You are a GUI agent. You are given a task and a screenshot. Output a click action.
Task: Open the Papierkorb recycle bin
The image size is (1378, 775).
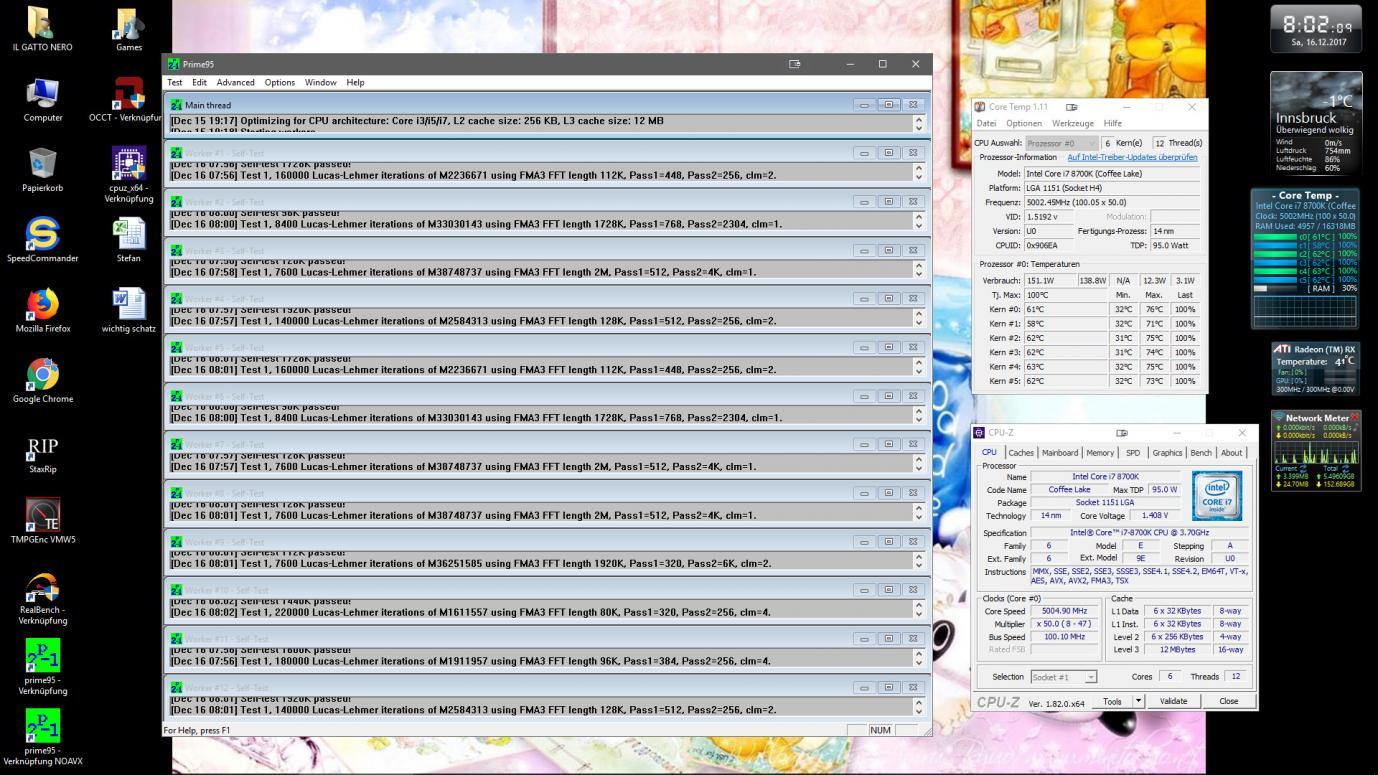(x=42, y=163)
